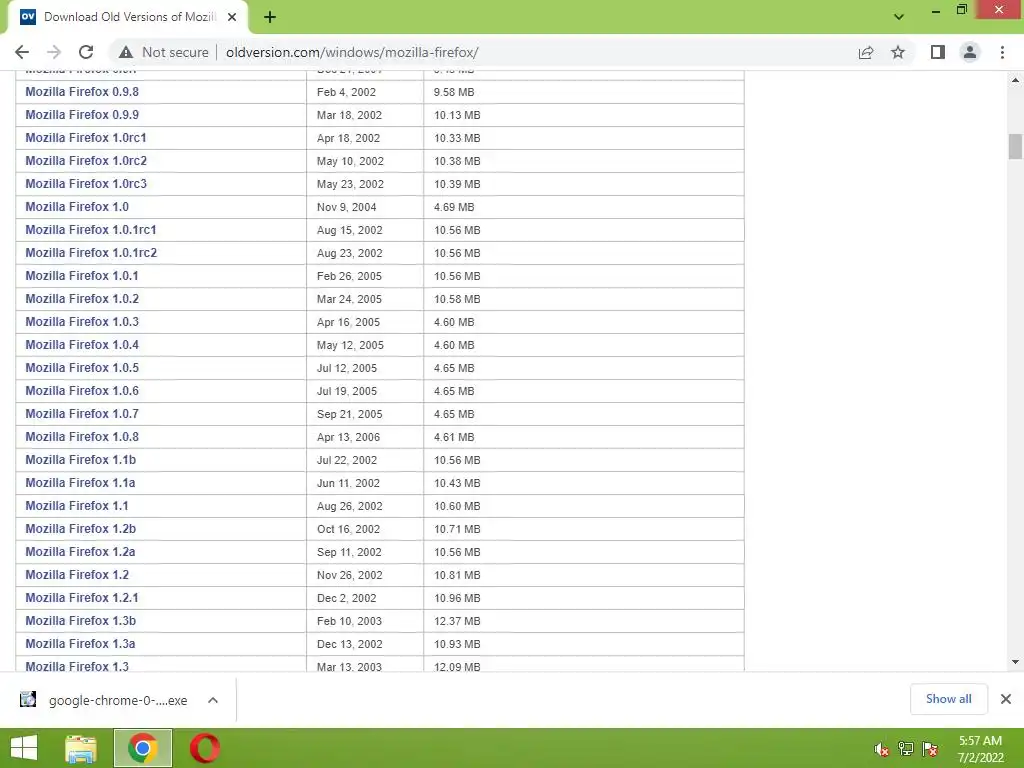Select the size 4.69 MB
The image size is (1024, 768).
[454, 207]
